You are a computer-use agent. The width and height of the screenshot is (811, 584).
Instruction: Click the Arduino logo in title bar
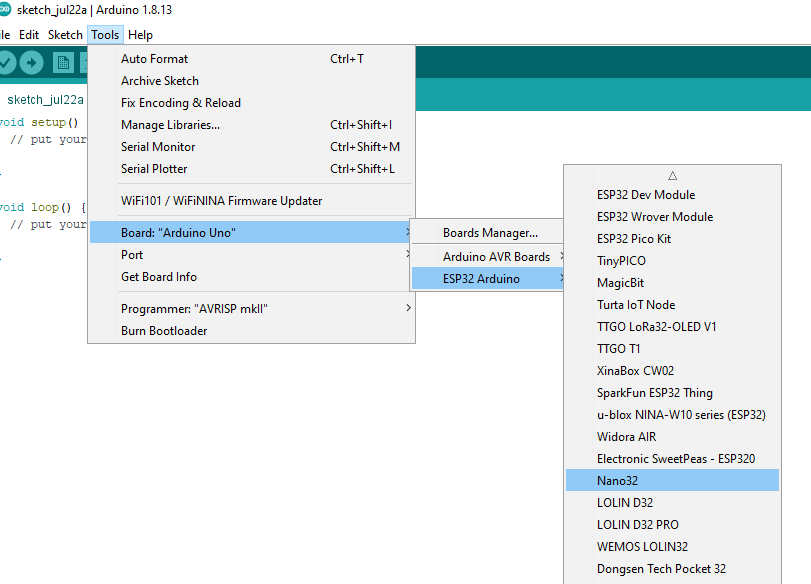click(6, 10)
